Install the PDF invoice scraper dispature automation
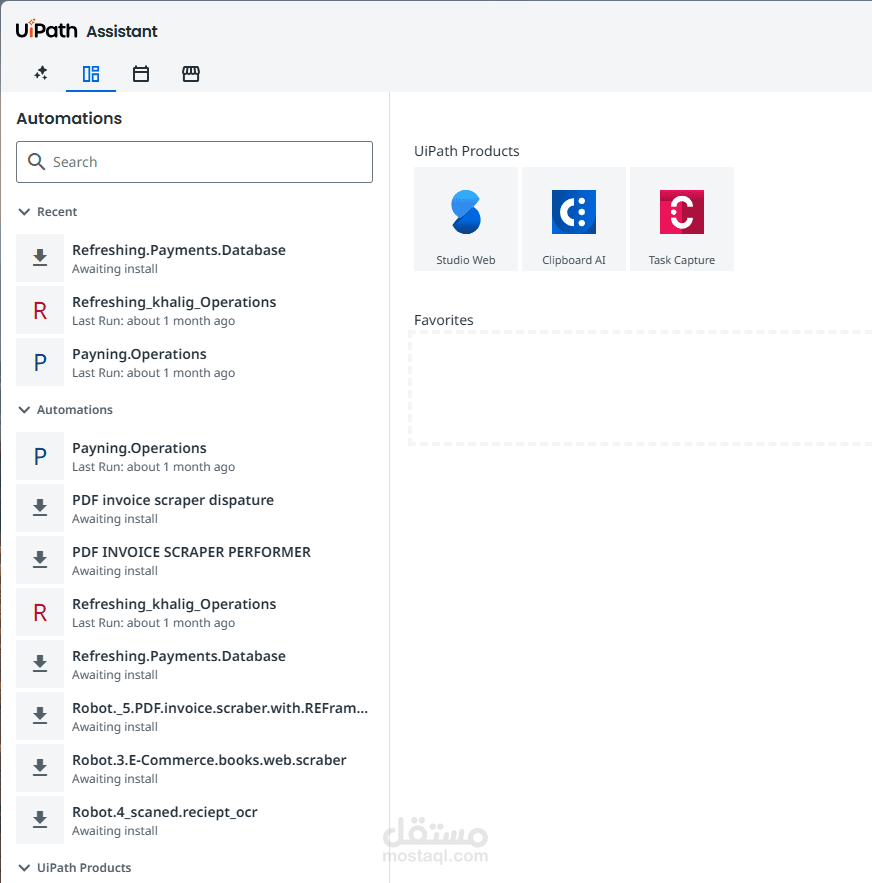This screenshot has width=872, height=883. click(x=40, y=508)
